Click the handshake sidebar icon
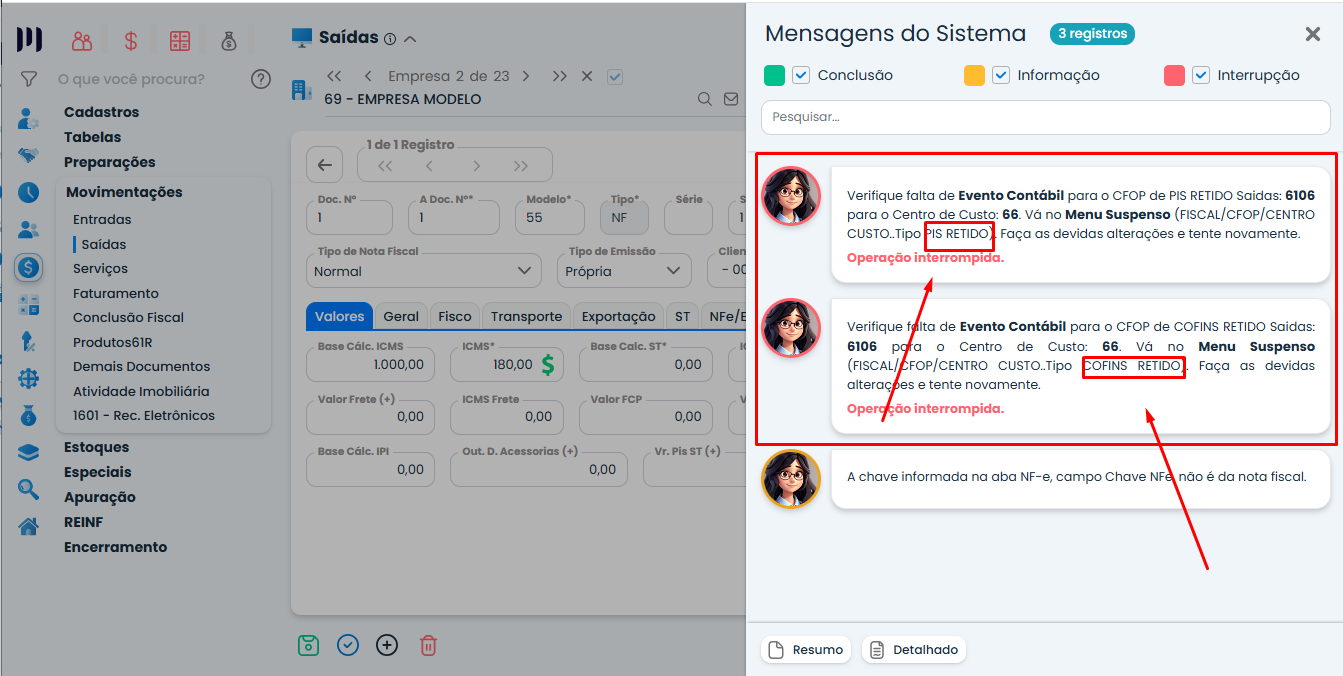 tap(28, 156)
